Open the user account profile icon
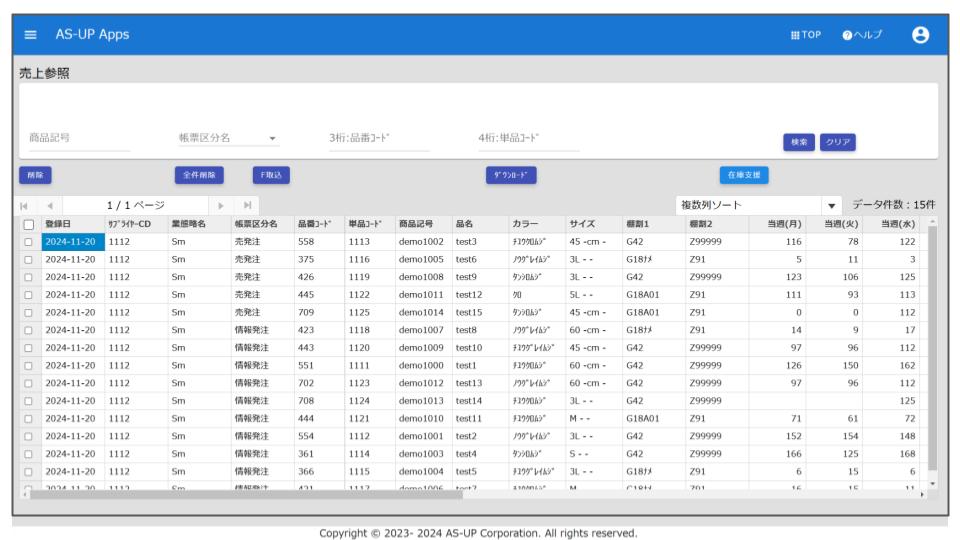 [920, 35]
